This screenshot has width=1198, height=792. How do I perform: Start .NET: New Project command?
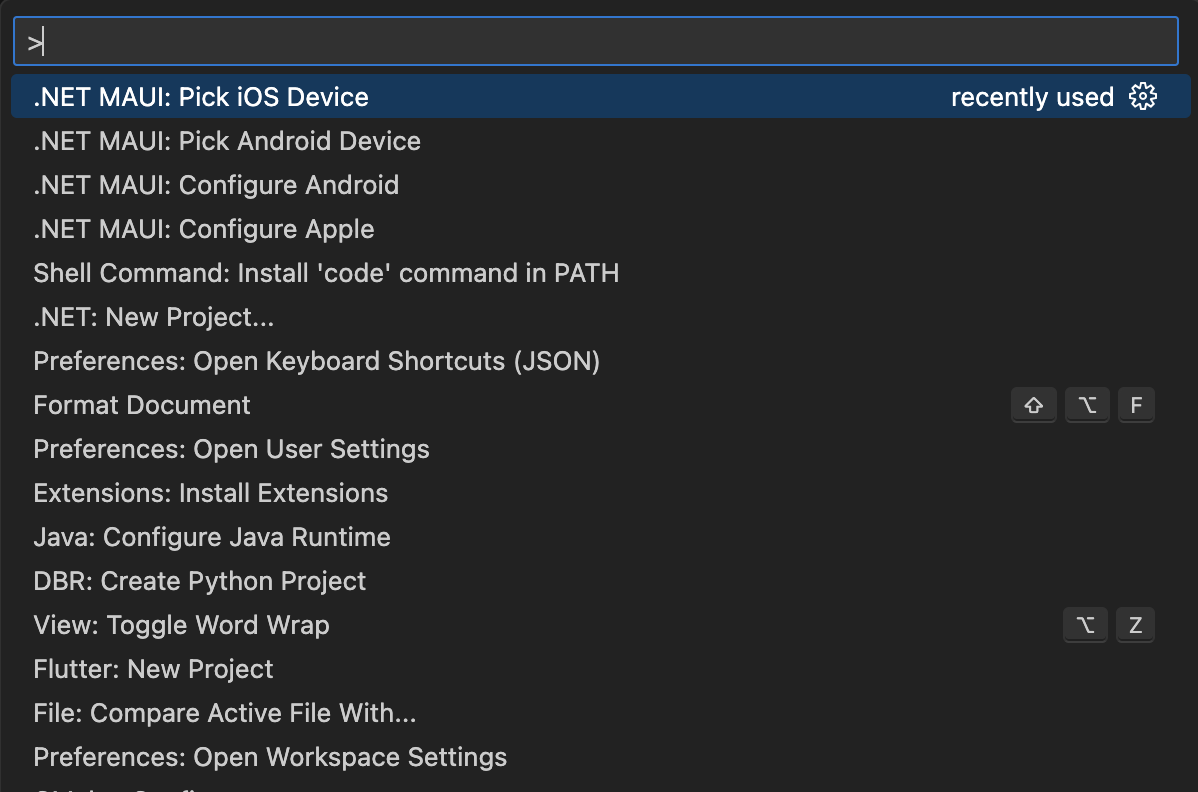pyautogui.click(x=154, y=317)
